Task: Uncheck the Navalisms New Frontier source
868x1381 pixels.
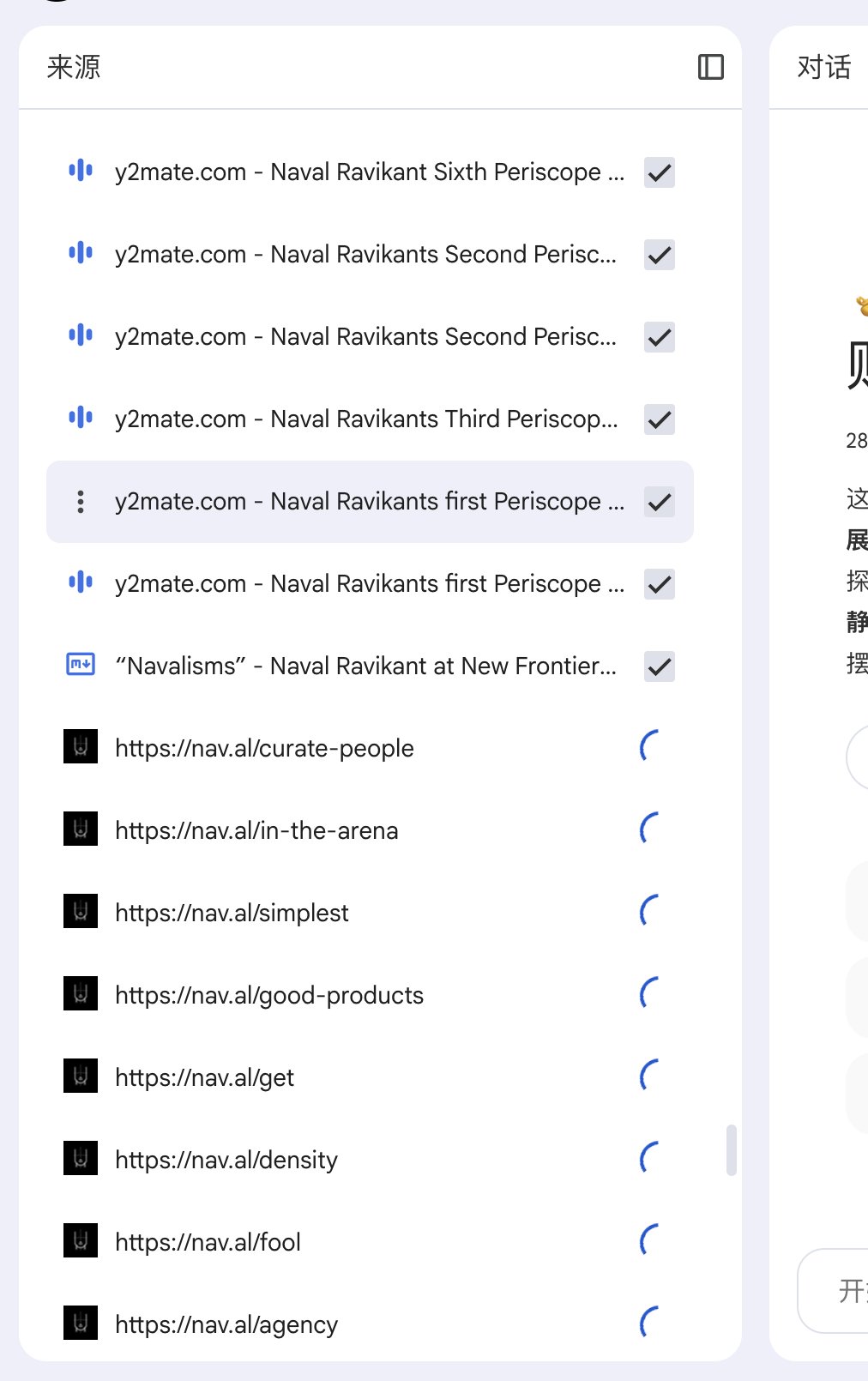Action: [x=660, y=666]
